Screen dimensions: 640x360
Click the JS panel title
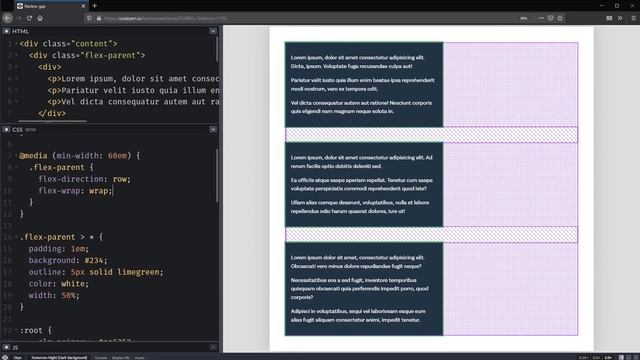(15, 347)
